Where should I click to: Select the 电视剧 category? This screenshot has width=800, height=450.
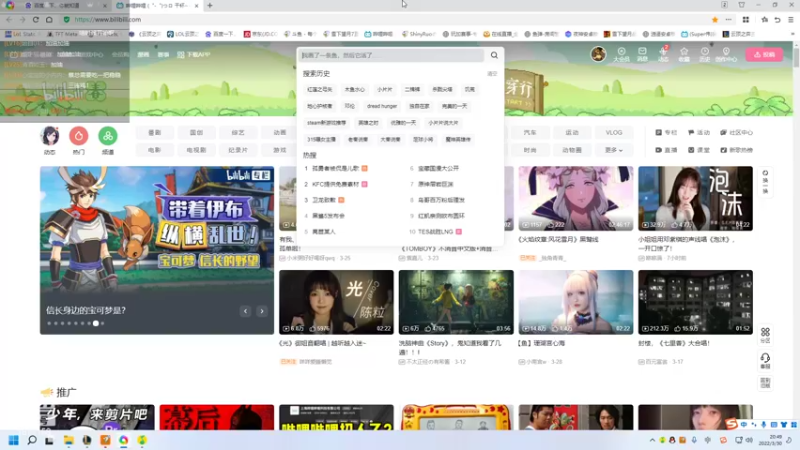tap(196, 150)
